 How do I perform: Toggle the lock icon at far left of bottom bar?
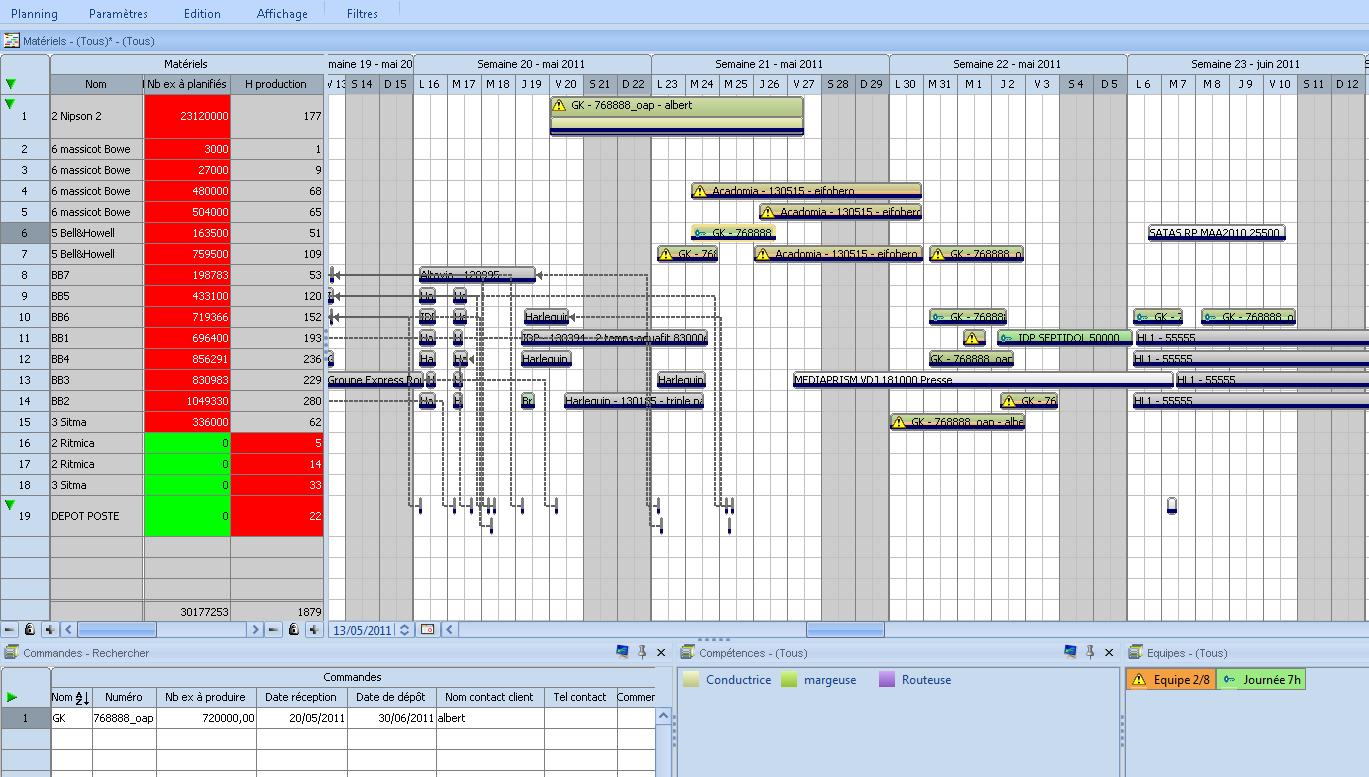click(29, 630)
